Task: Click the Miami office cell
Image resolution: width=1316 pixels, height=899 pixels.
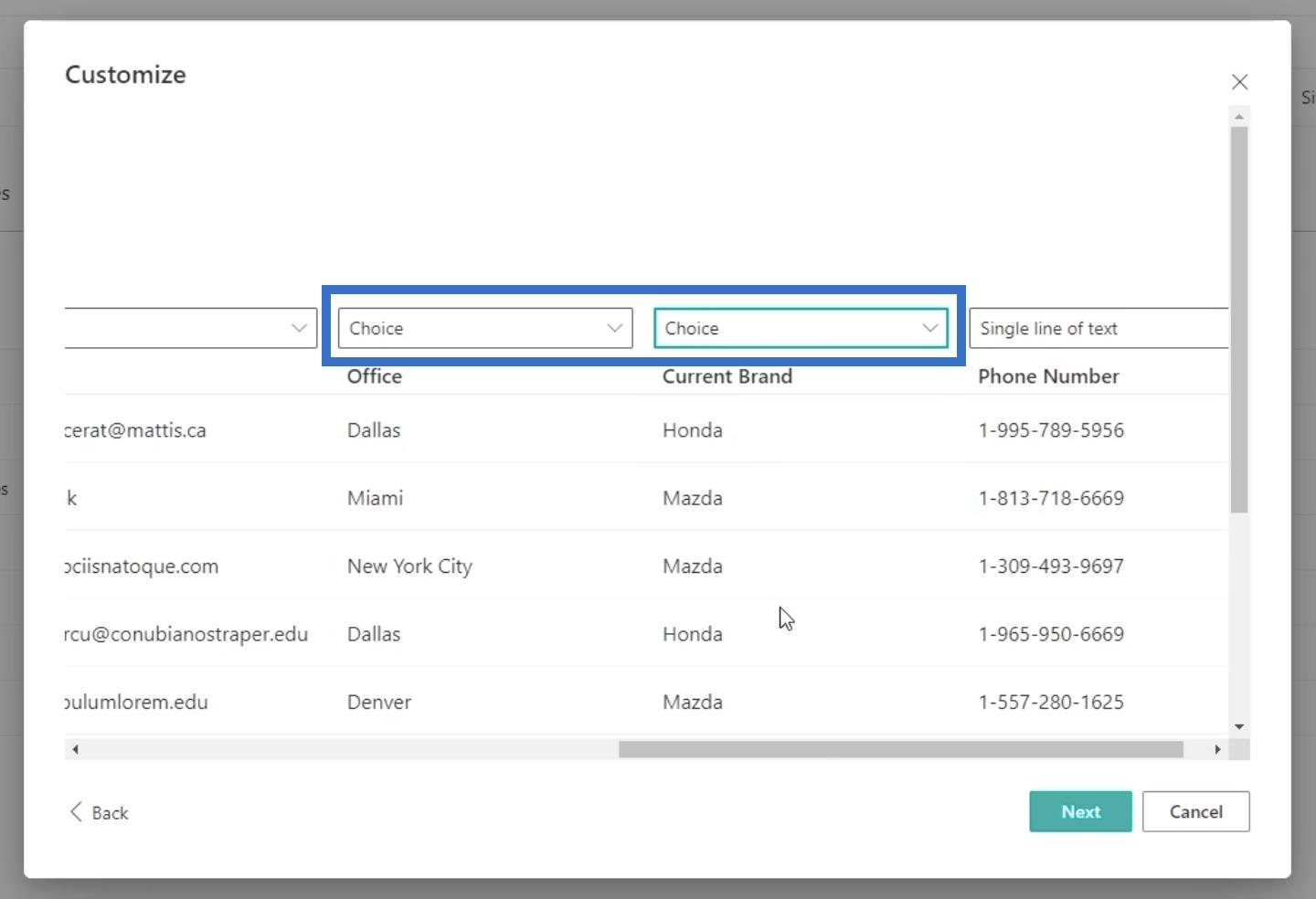Action: (375, 498)
